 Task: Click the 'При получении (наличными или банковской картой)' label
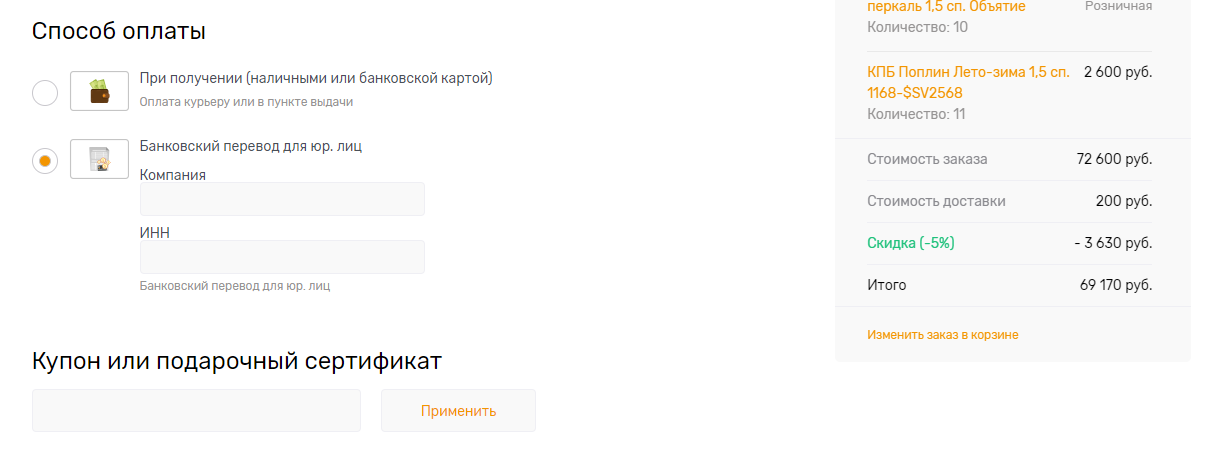click(316, 78)
